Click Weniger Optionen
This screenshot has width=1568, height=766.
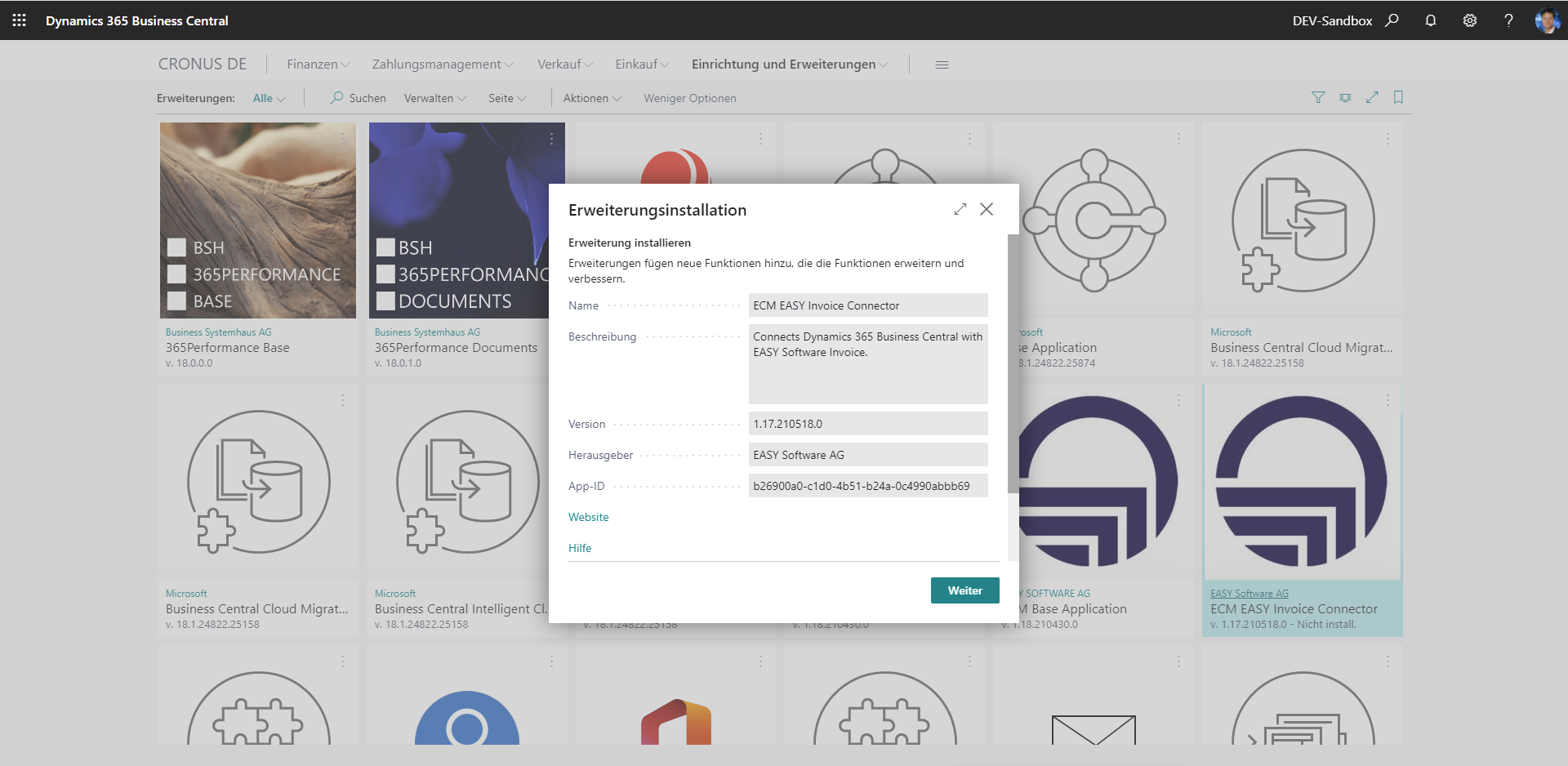click(x=689, y=98)
